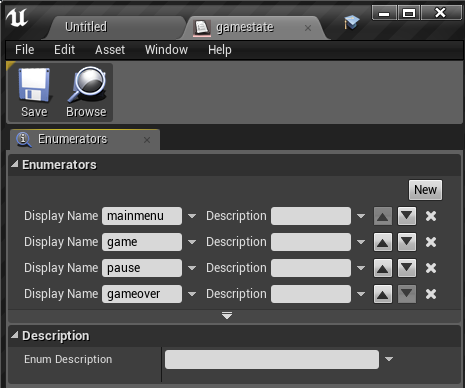Open dropdown next to mainmenu display name
This screenshot has width=465, height=388.
click(192, 216)
